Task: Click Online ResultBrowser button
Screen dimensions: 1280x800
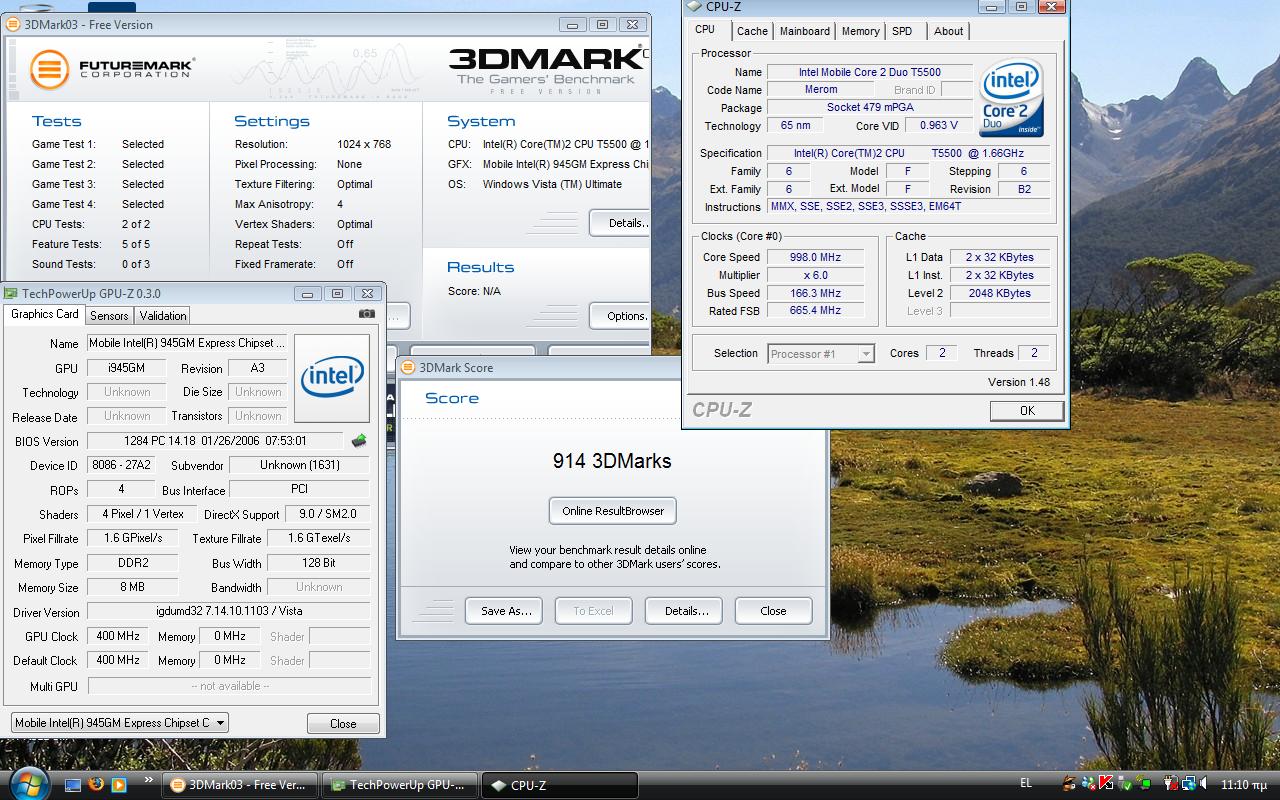Action: [x=613, y=511]
